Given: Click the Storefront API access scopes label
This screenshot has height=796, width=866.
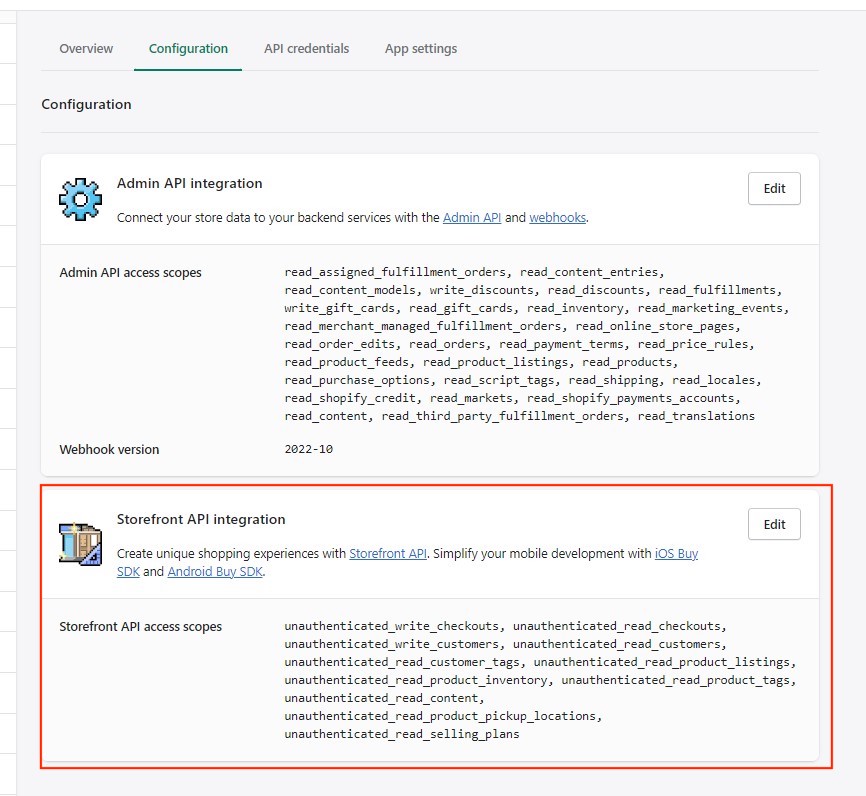Looking at the screenshot, I should click(140, 626).
